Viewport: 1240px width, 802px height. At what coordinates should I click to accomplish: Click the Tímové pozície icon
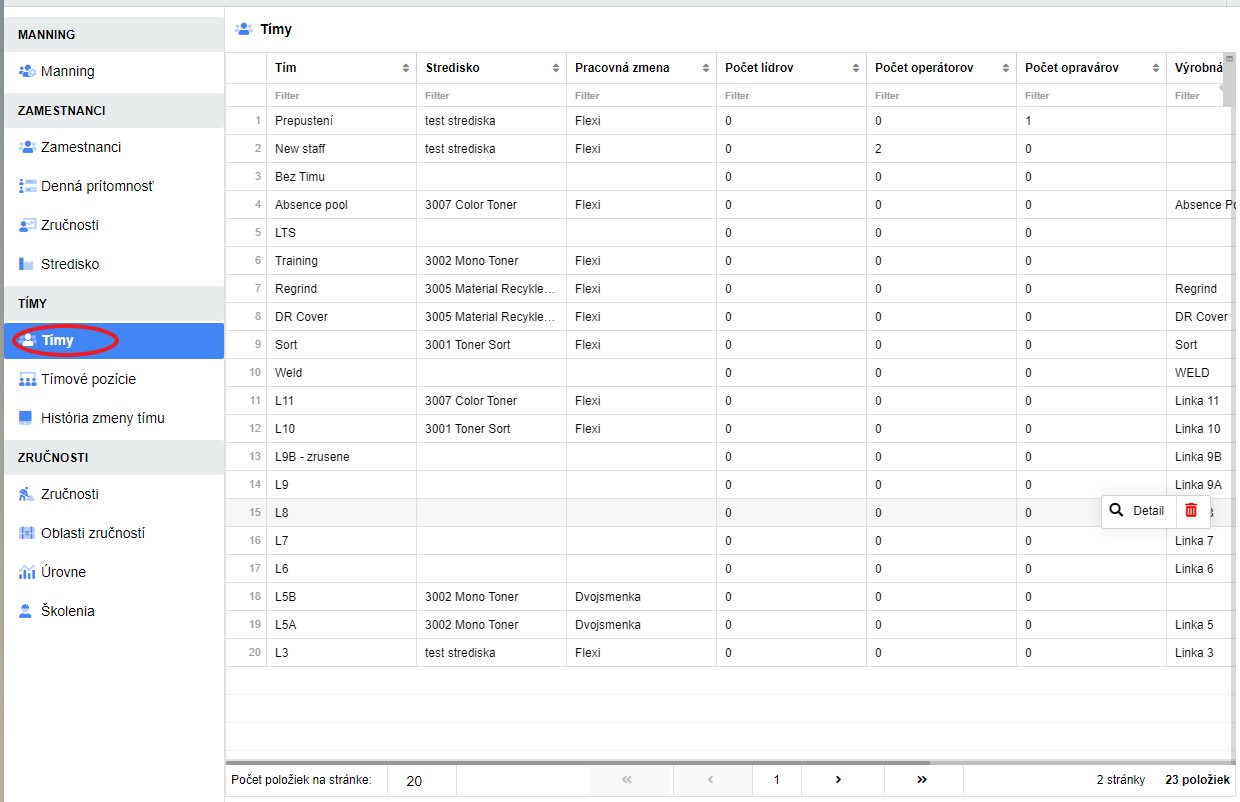(x=27, y=380)
